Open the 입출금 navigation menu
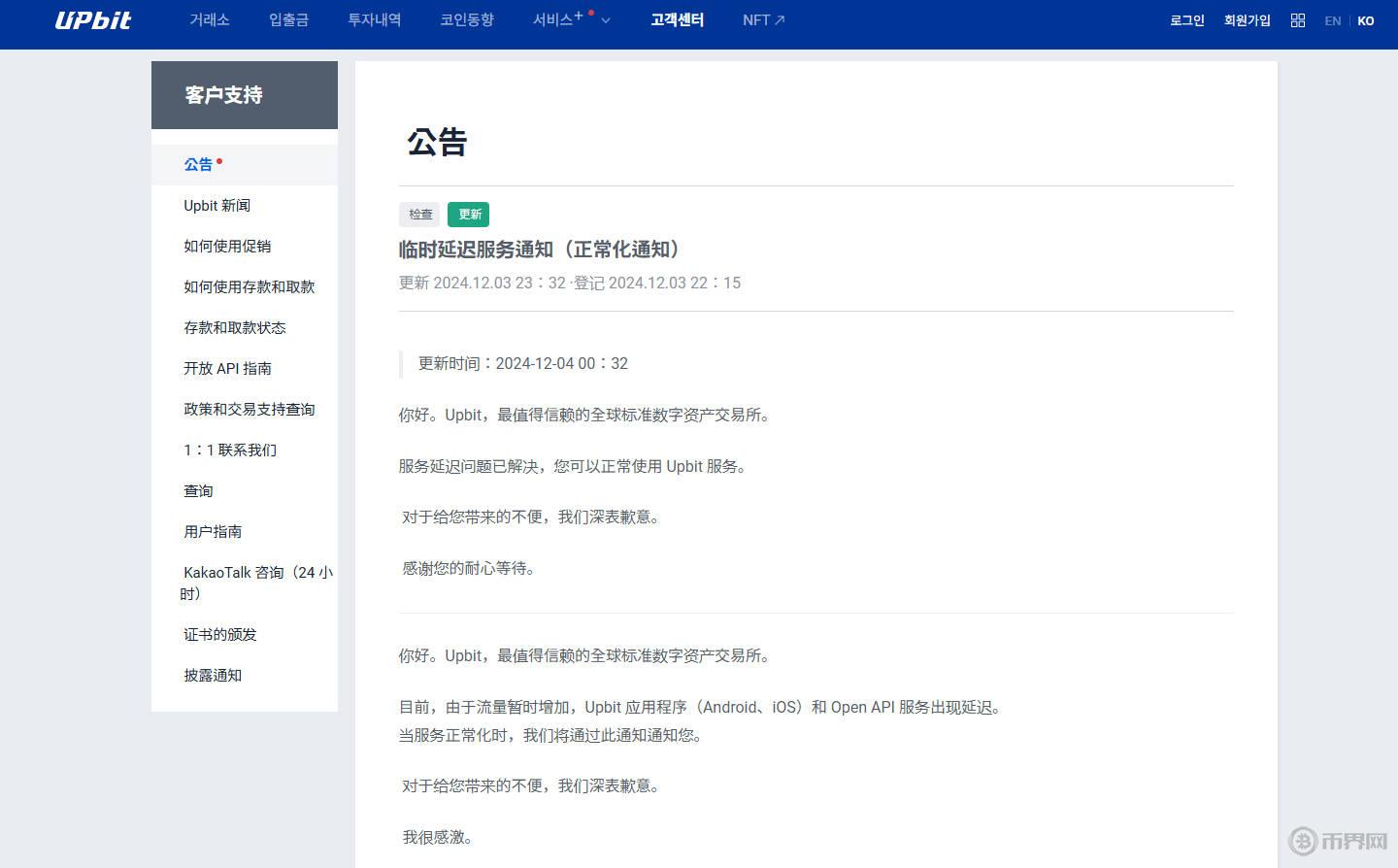The image size is (1398, 868). point(288,19)
